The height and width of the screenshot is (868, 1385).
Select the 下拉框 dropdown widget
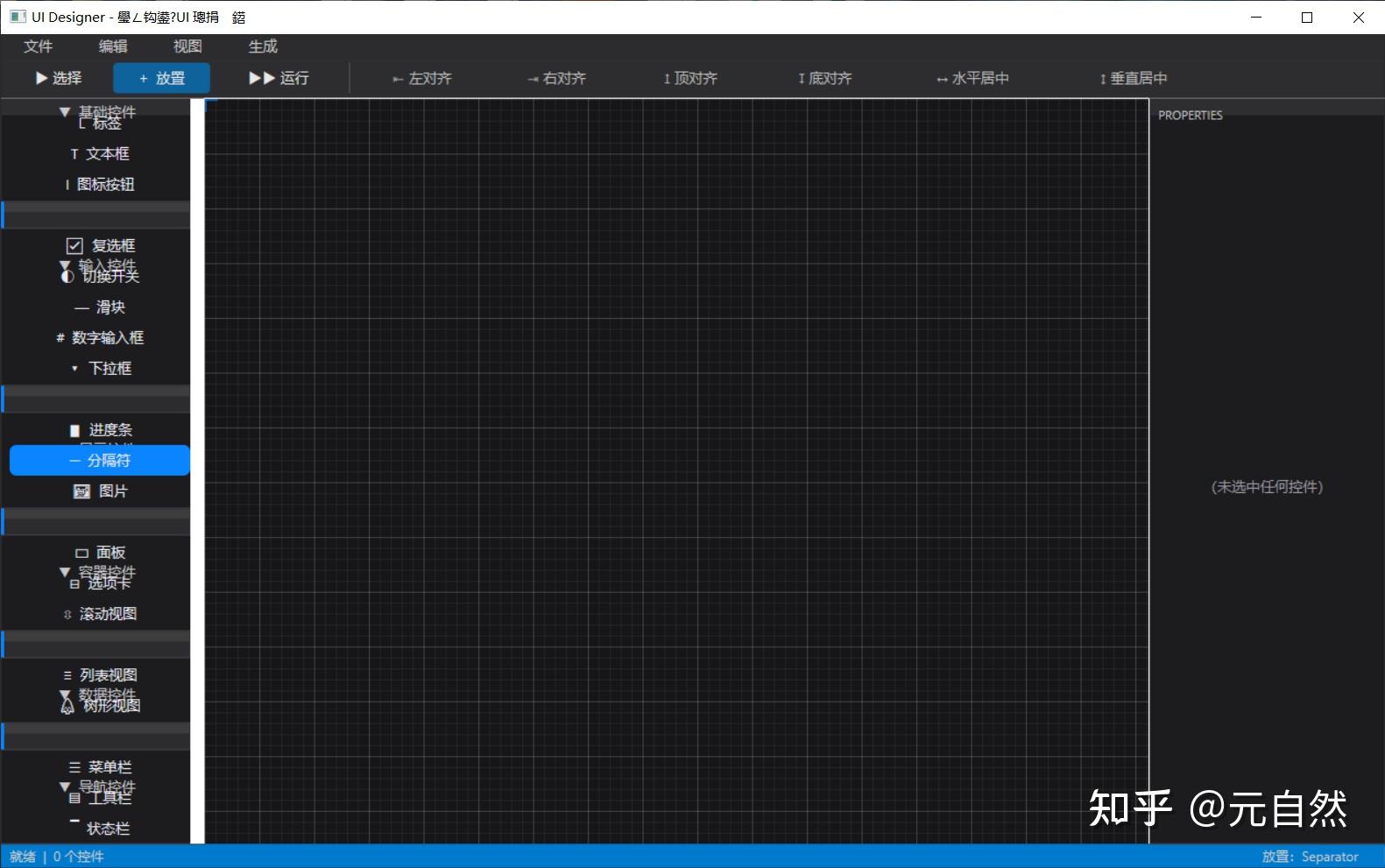tap(100, 368)
